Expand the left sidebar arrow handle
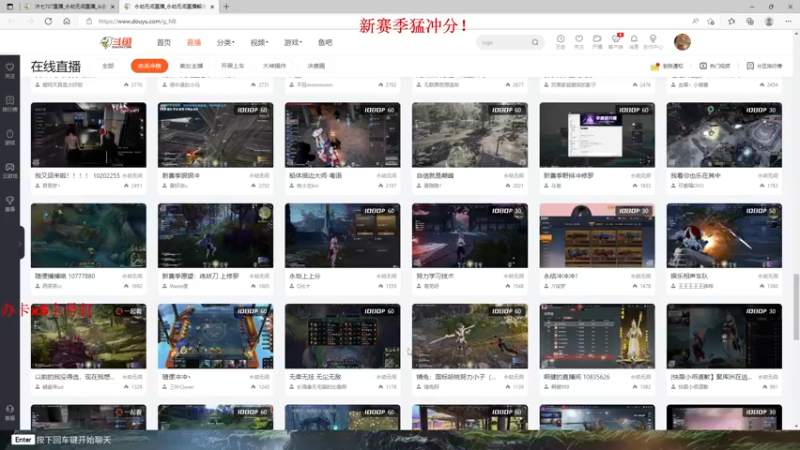Image resolution: width=800 pixels, height=450 pixels. (x=21, y=243)
